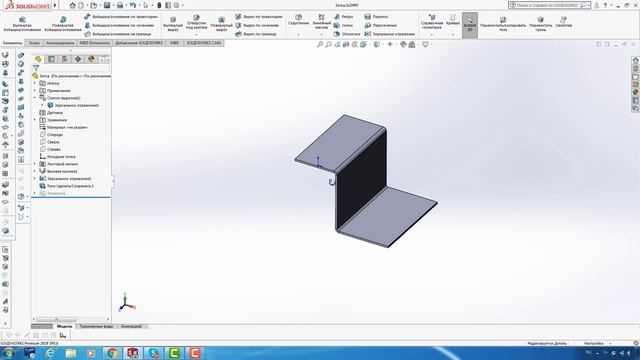Expand the Mirror feature in tree
The image size is (640, 360).
click(35, 179)
